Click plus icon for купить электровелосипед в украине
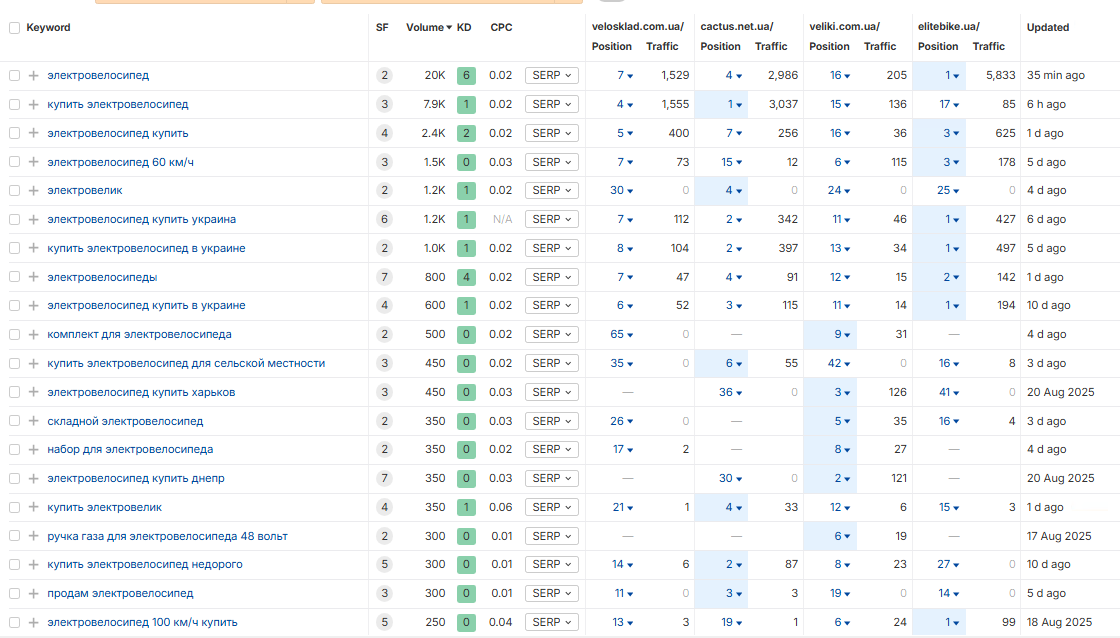The width and height of the screenshot is (1120, 638). (34, 248)
